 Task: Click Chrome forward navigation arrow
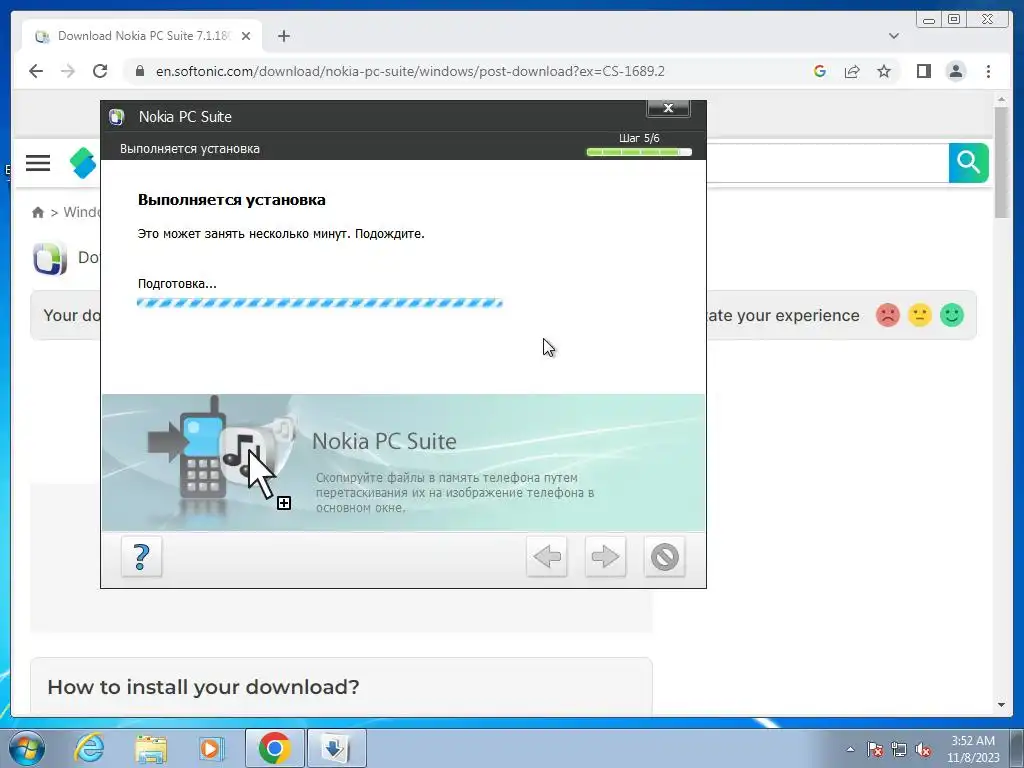68,71
